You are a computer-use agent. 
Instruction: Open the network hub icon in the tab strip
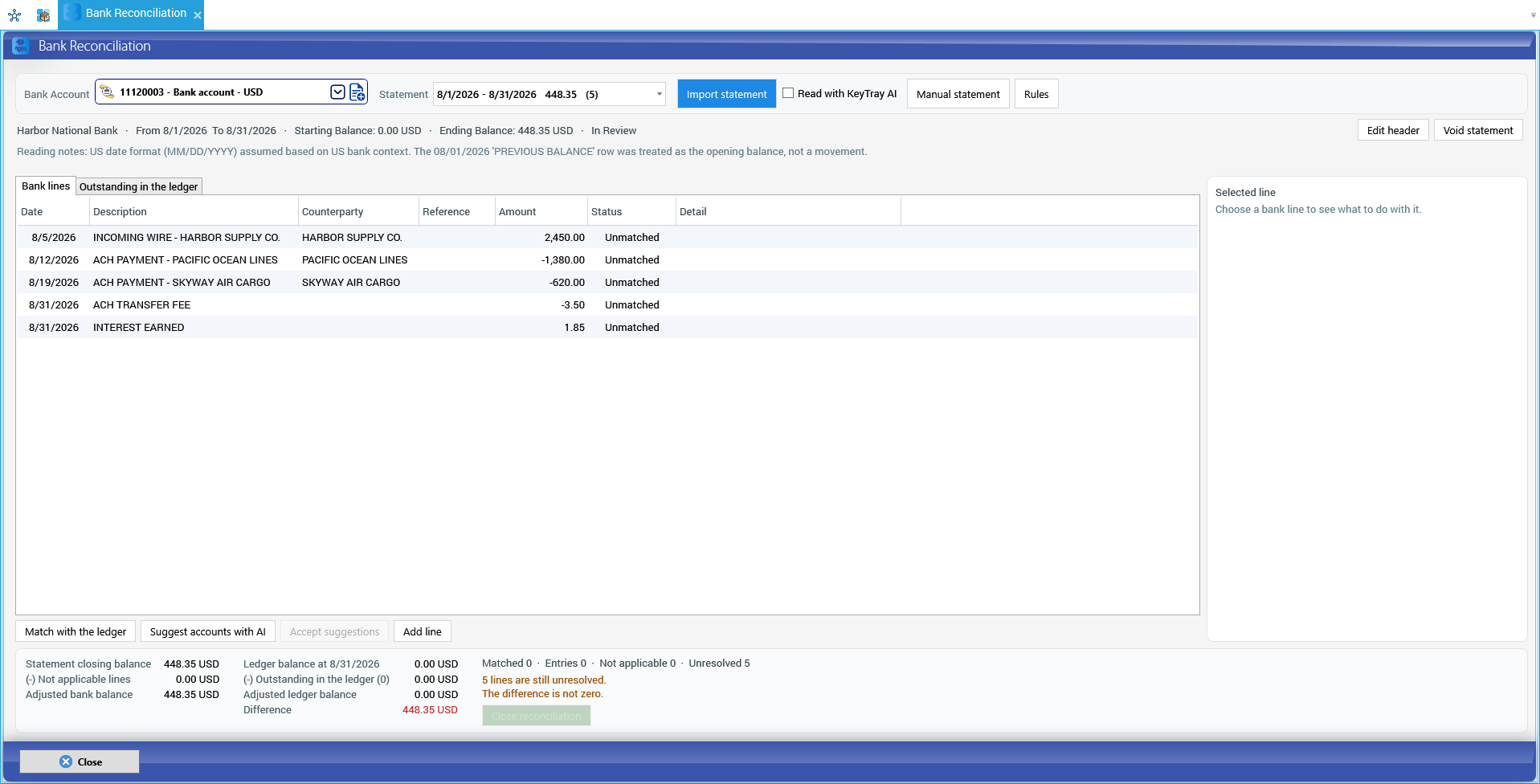pyautogui.click(x=14, y=14)
